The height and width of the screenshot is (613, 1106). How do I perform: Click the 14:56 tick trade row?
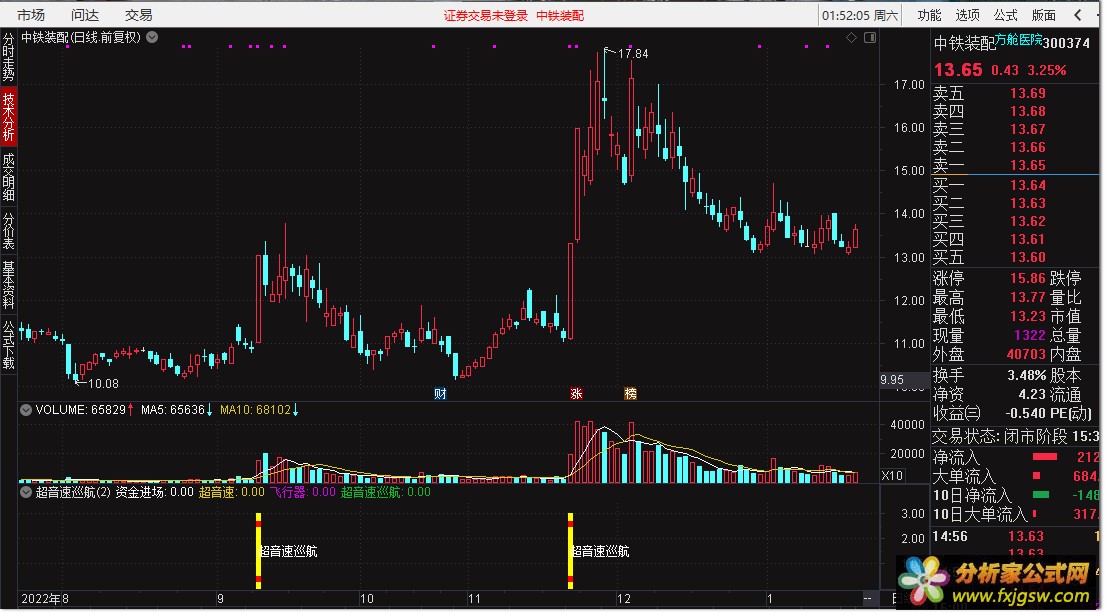click(x=1014, y=536)
